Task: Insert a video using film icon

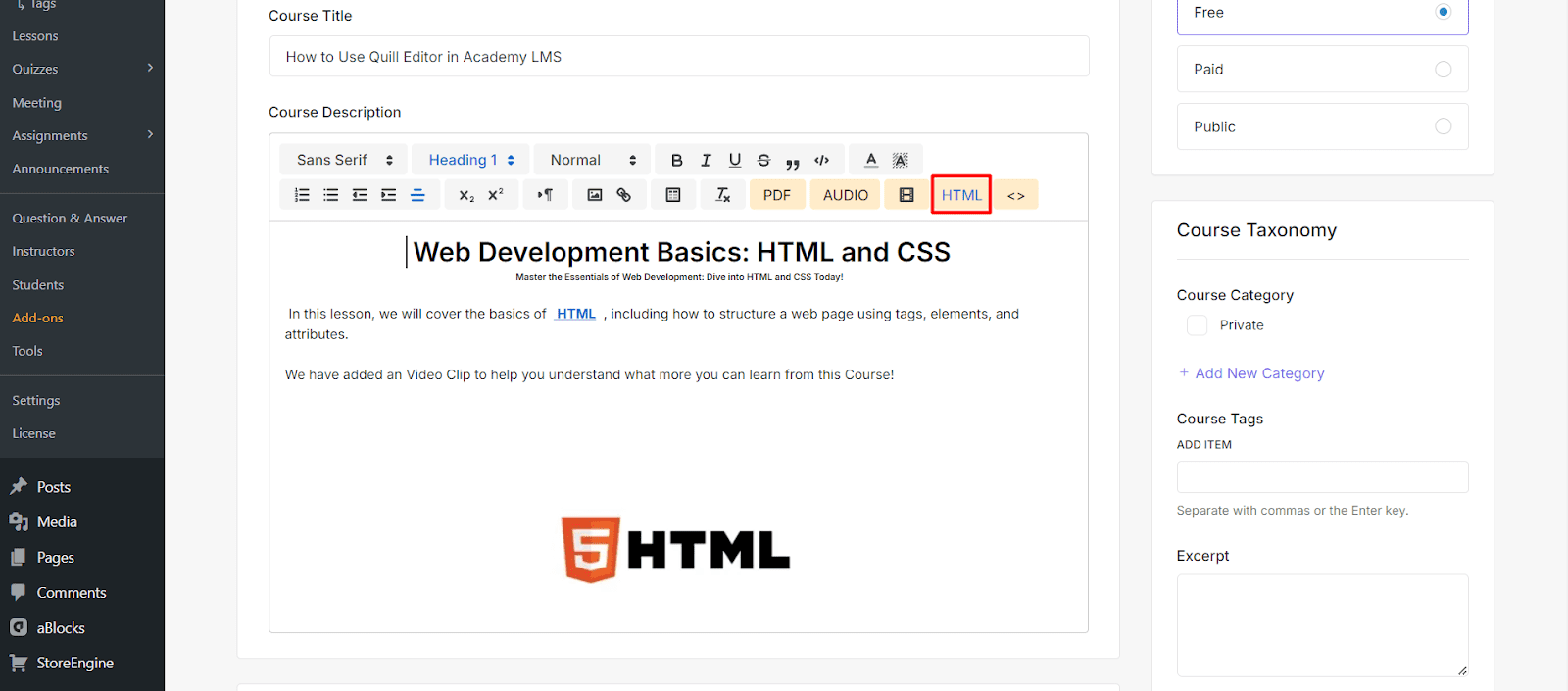Action: pos(906,195)
